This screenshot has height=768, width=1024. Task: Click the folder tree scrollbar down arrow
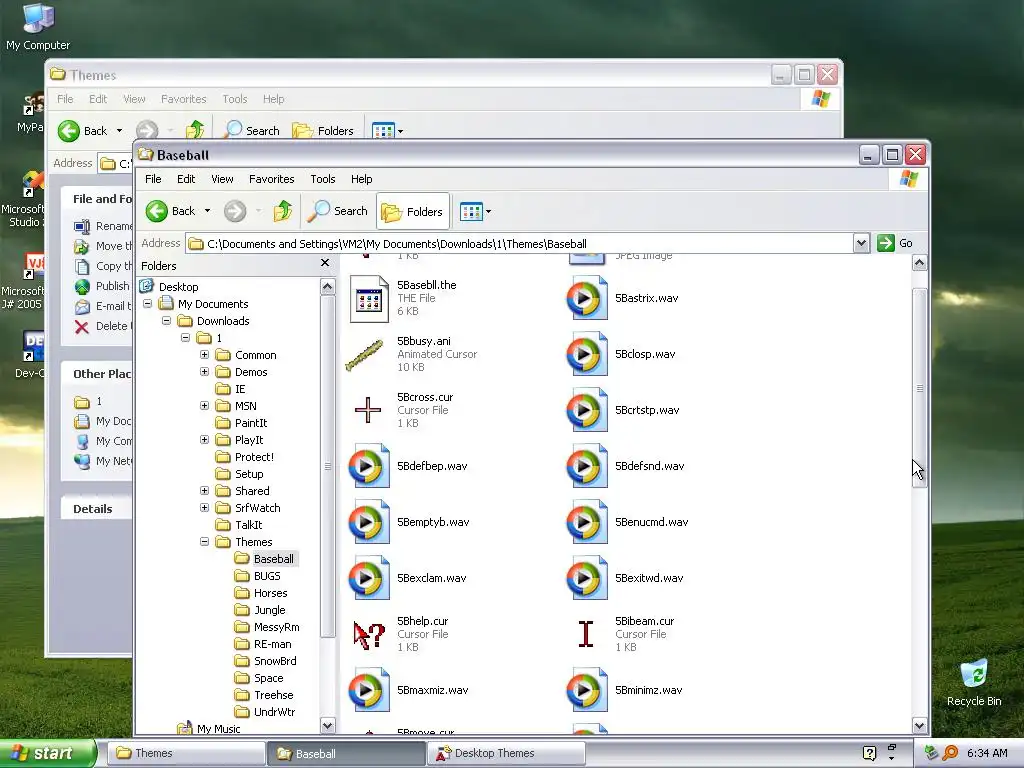pyautogui.click(x=328, y=725)
